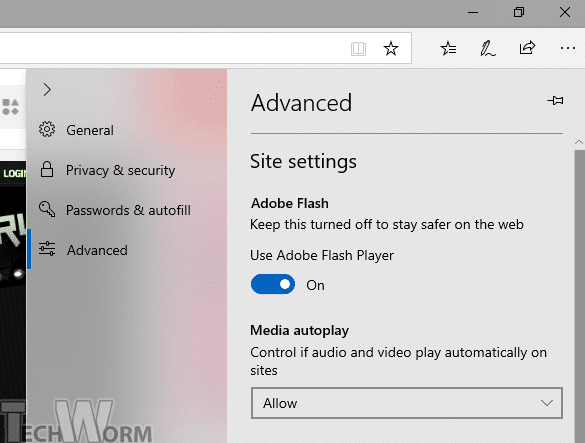
Task: Close the browser window
Action: 565,12
